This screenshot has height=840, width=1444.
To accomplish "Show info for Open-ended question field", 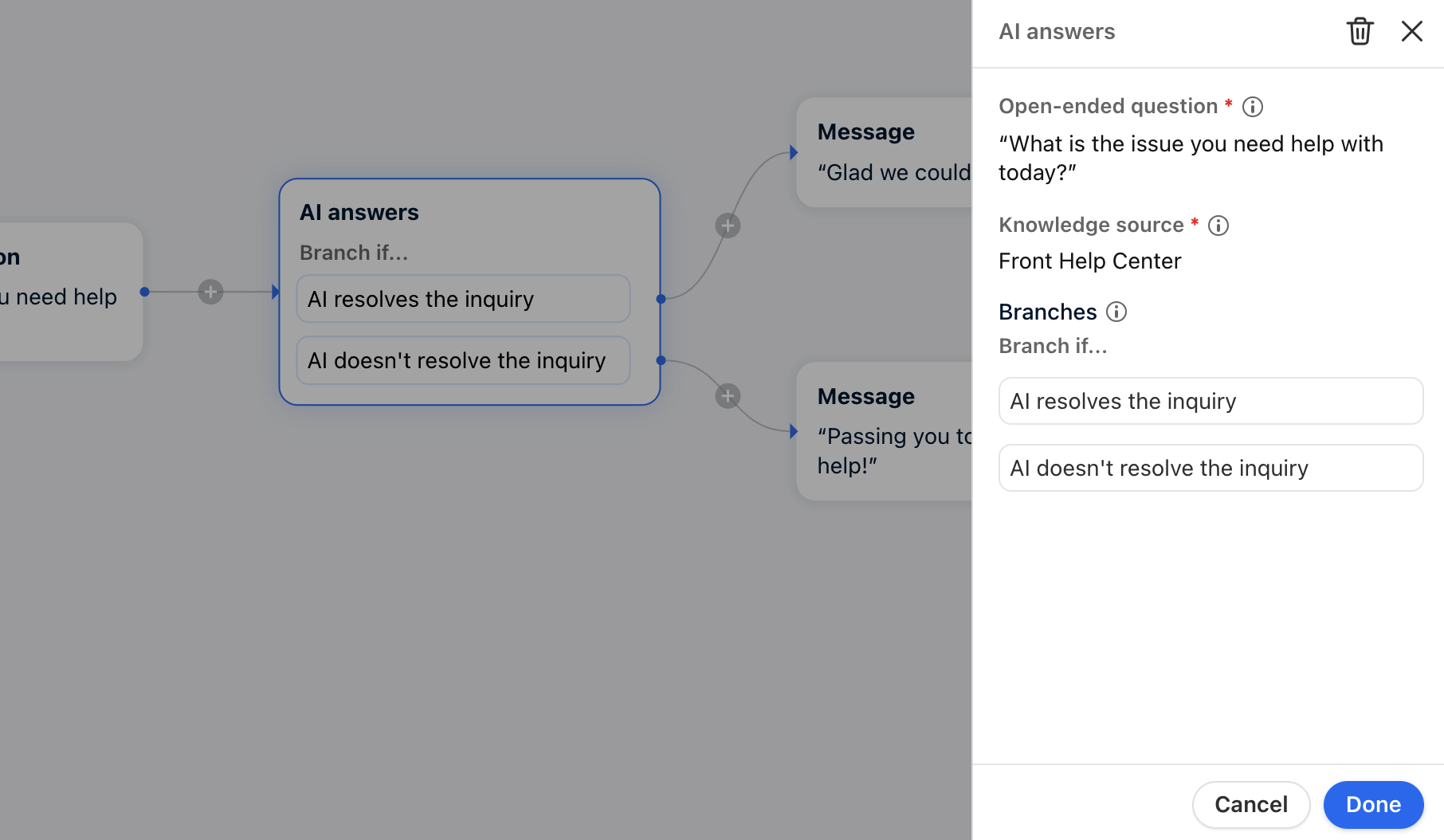I will 1253,107.
